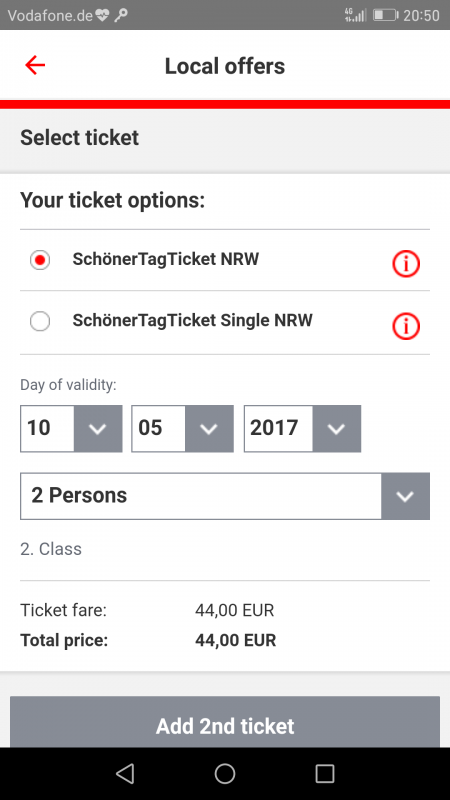Tap the Local offers page title
The width and height of the screenshot is (450, 800).
pyautogui.click(x=224, y=66)
